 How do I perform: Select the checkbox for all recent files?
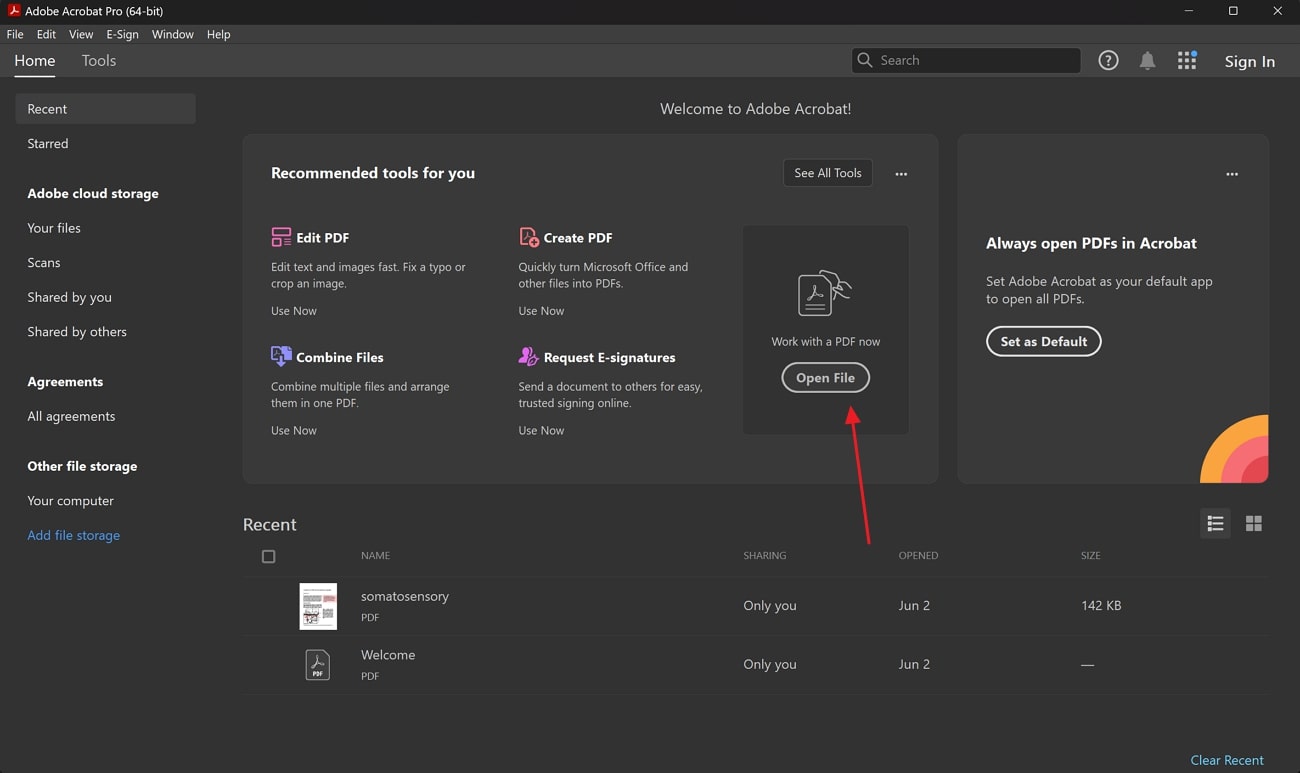click(268, 556)
